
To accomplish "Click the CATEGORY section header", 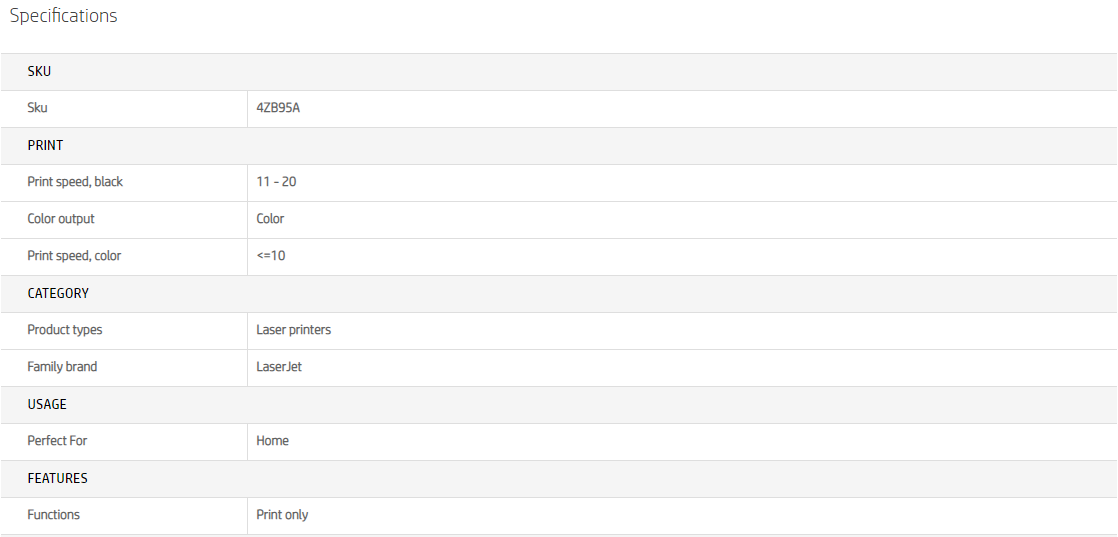I will [x=58, y=294].
